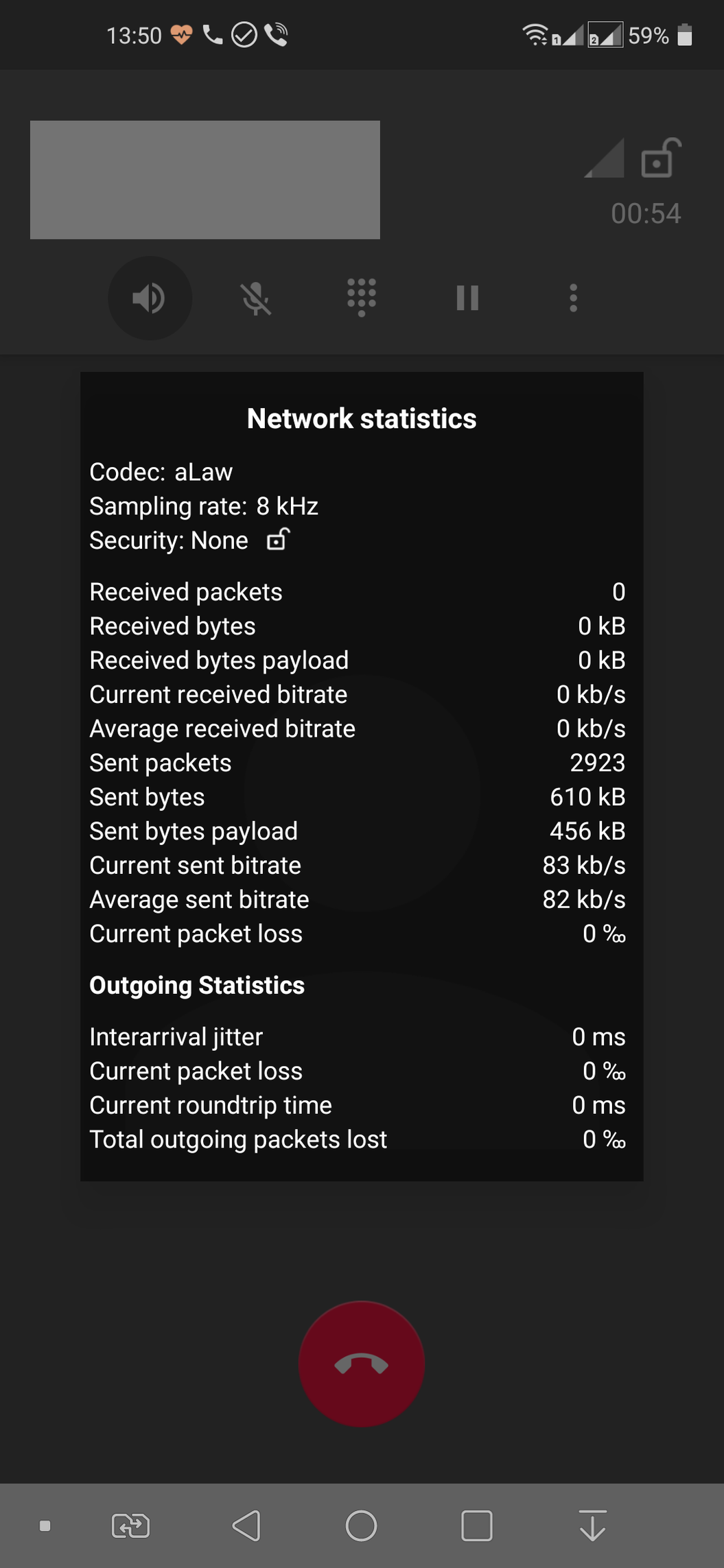This screenshot has height=1568, width=724.
Task: Expand status bar from battery indicator
Action: click(x=684, y=35)
